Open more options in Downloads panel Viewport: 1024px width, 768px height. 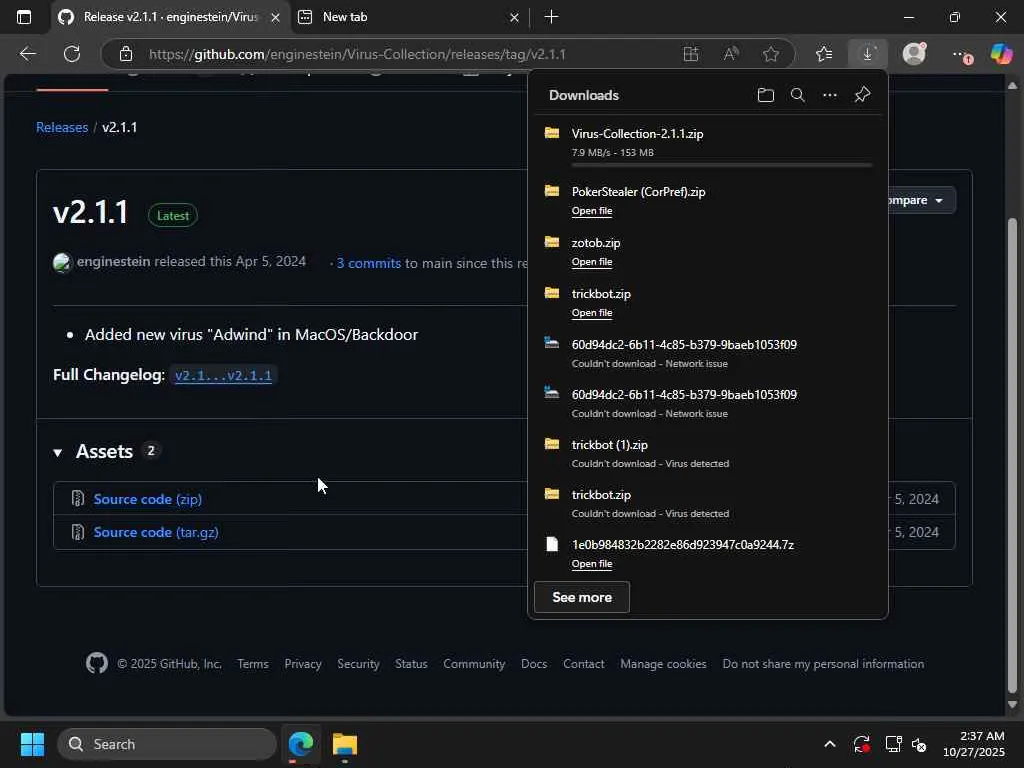point(830,95)
